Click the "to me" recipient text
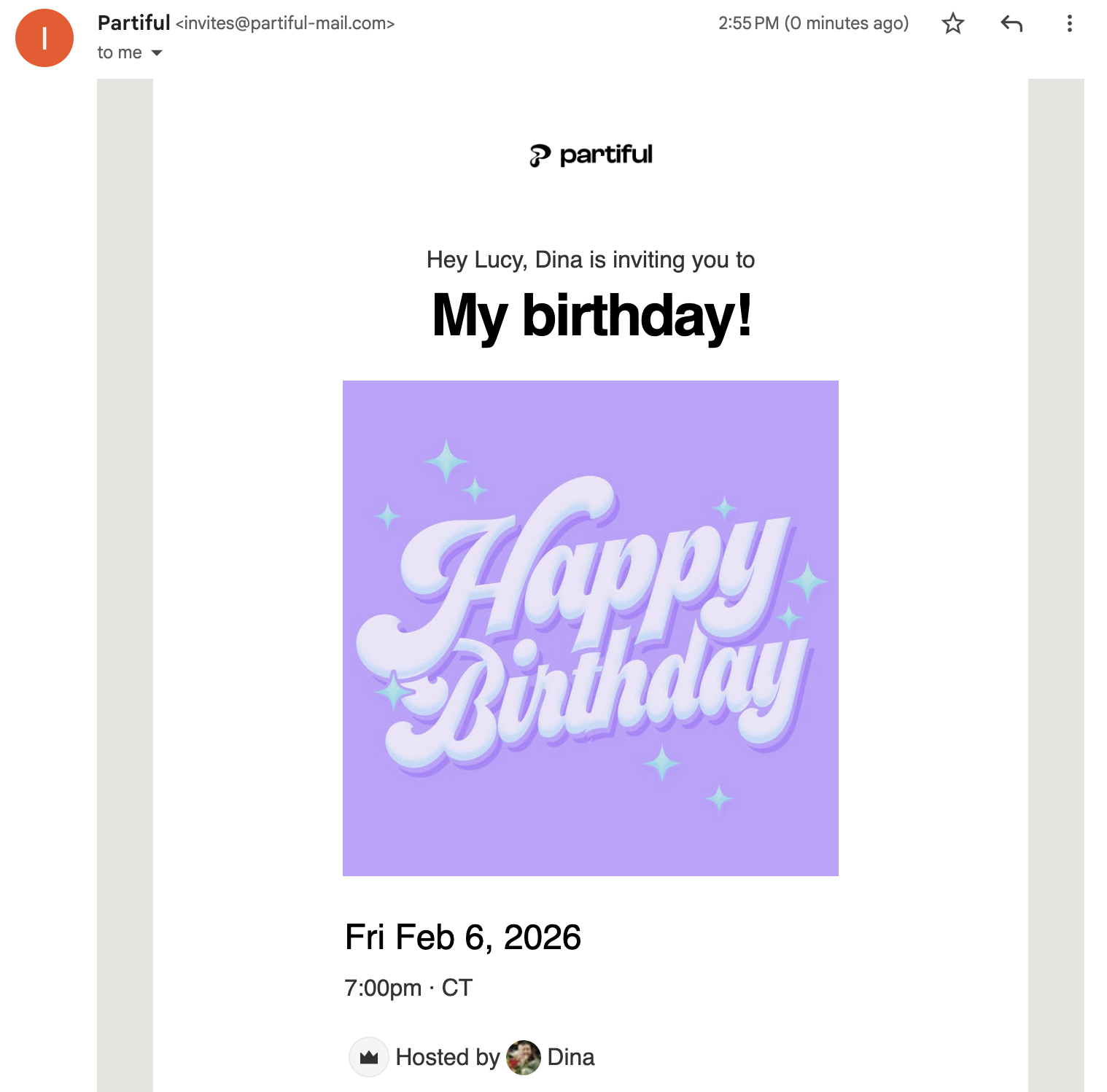1107x1092 pixels. tap(120, 52)
